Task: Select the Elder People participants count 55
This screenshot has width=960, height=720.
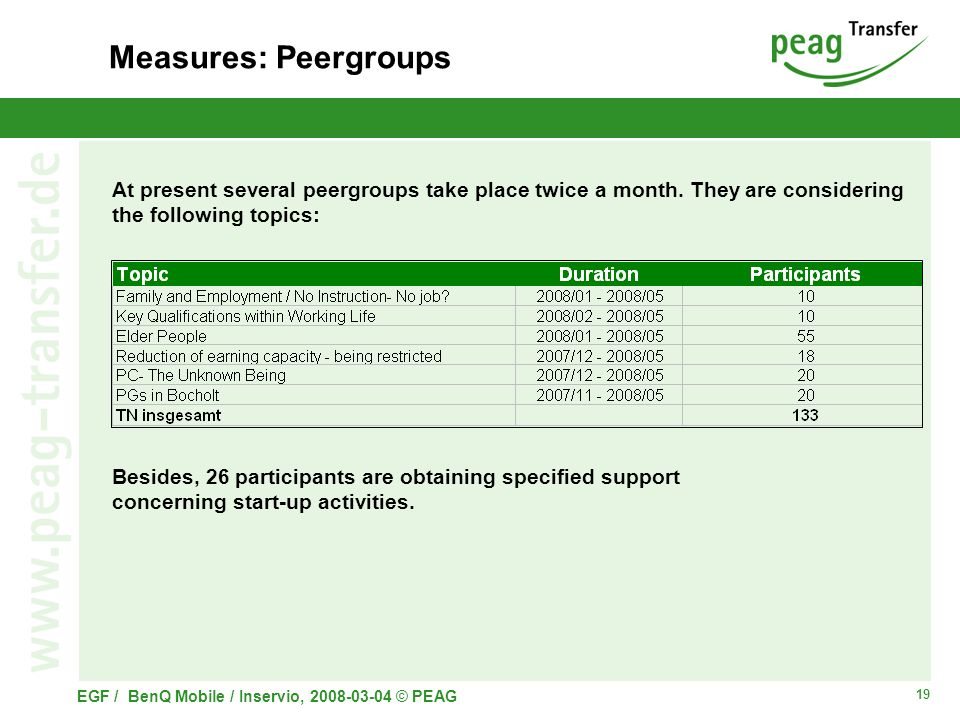Action: pos(805,336)
